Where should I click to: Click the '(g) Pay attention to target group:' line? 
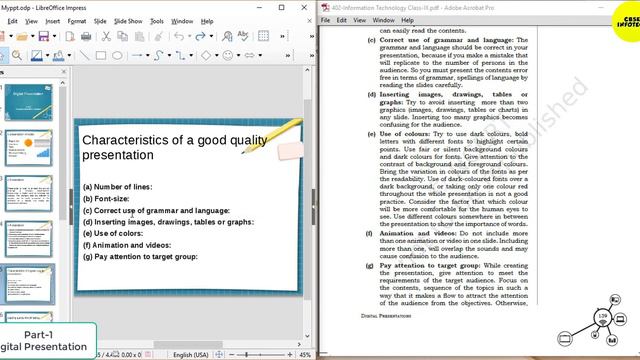tap(140, 257)
